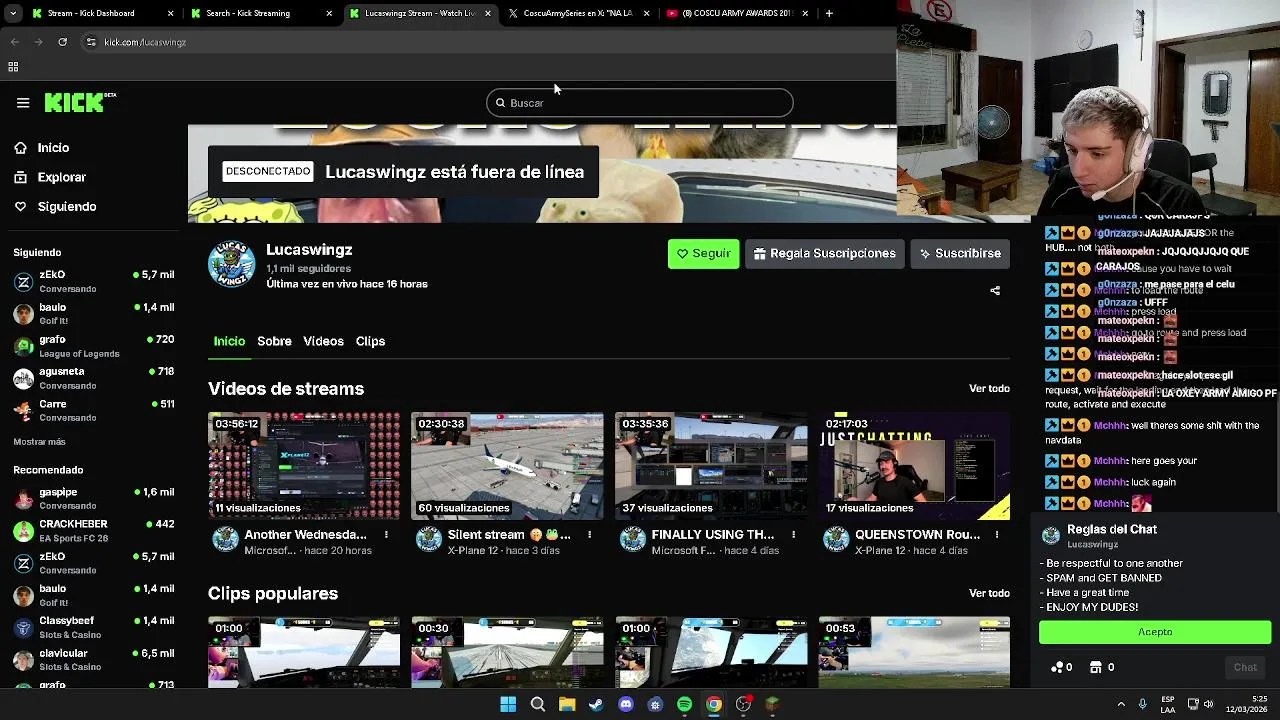The height and width of the screenshot is (720, 1280).
Task: Open 03:56:12 Another Wednesday video thumbnail
Action: pyautogui.click(x=304, y=466)
